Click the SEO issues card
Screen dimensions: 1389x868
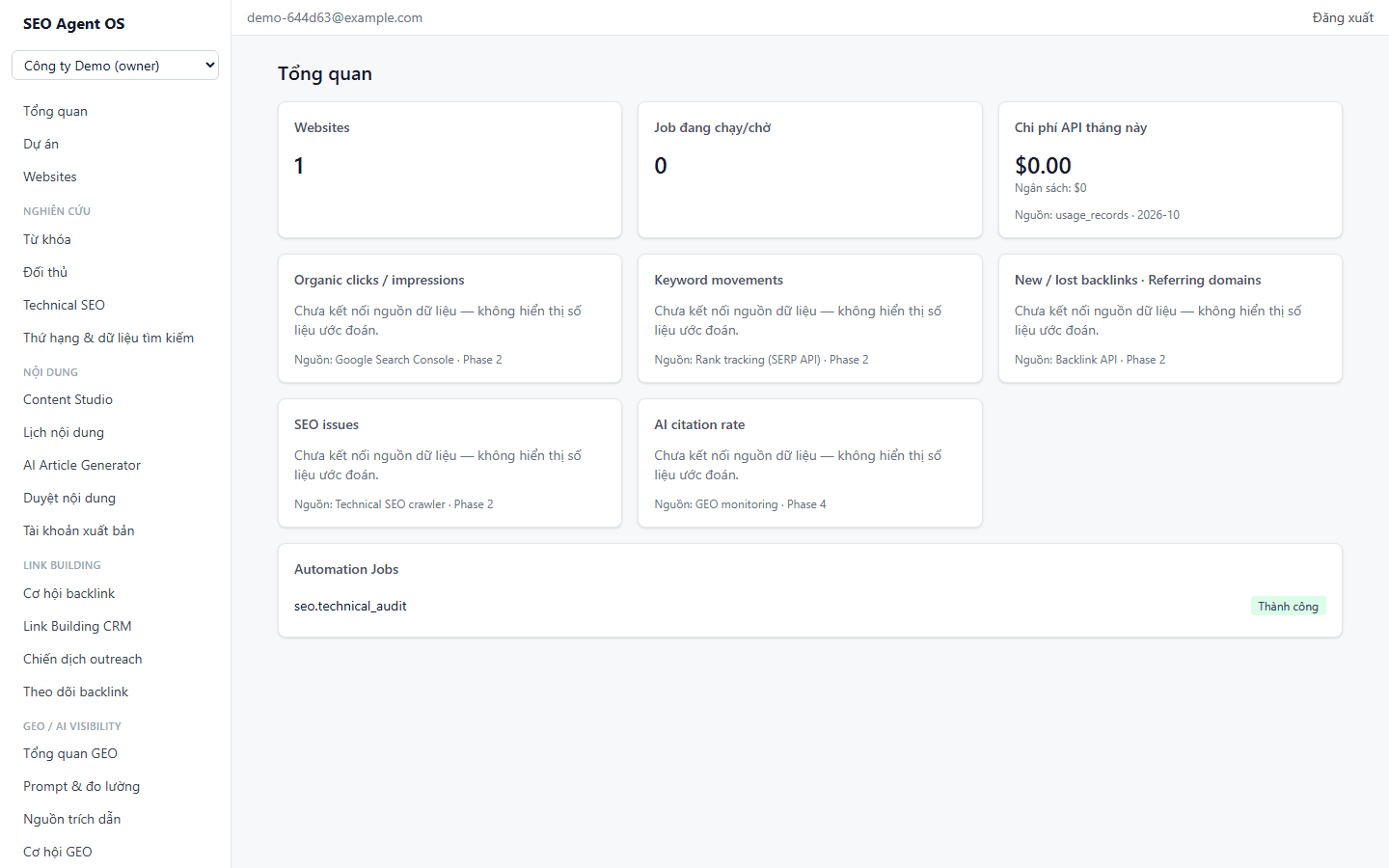449,463
